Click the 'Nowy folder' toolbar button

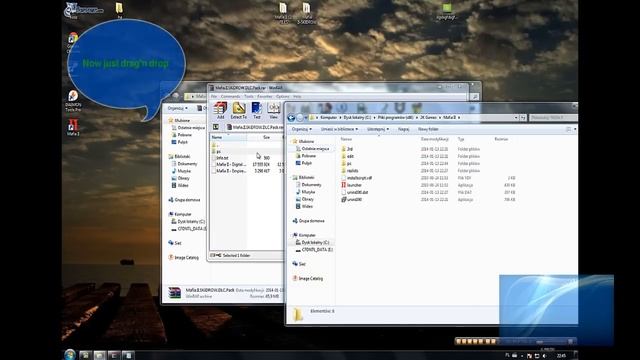click(428, 129)
